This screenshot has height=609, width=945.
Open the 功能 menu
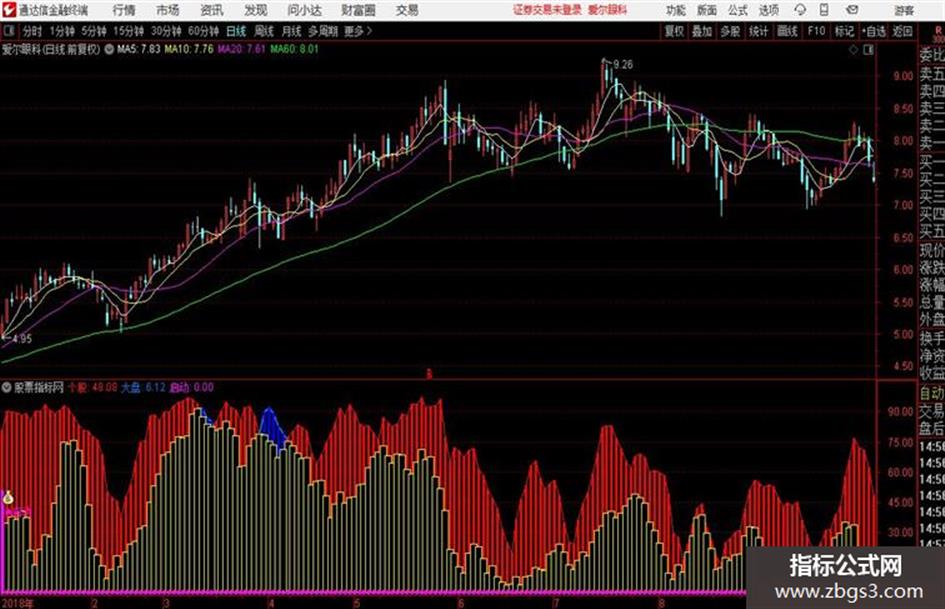(x=676, y=10)
